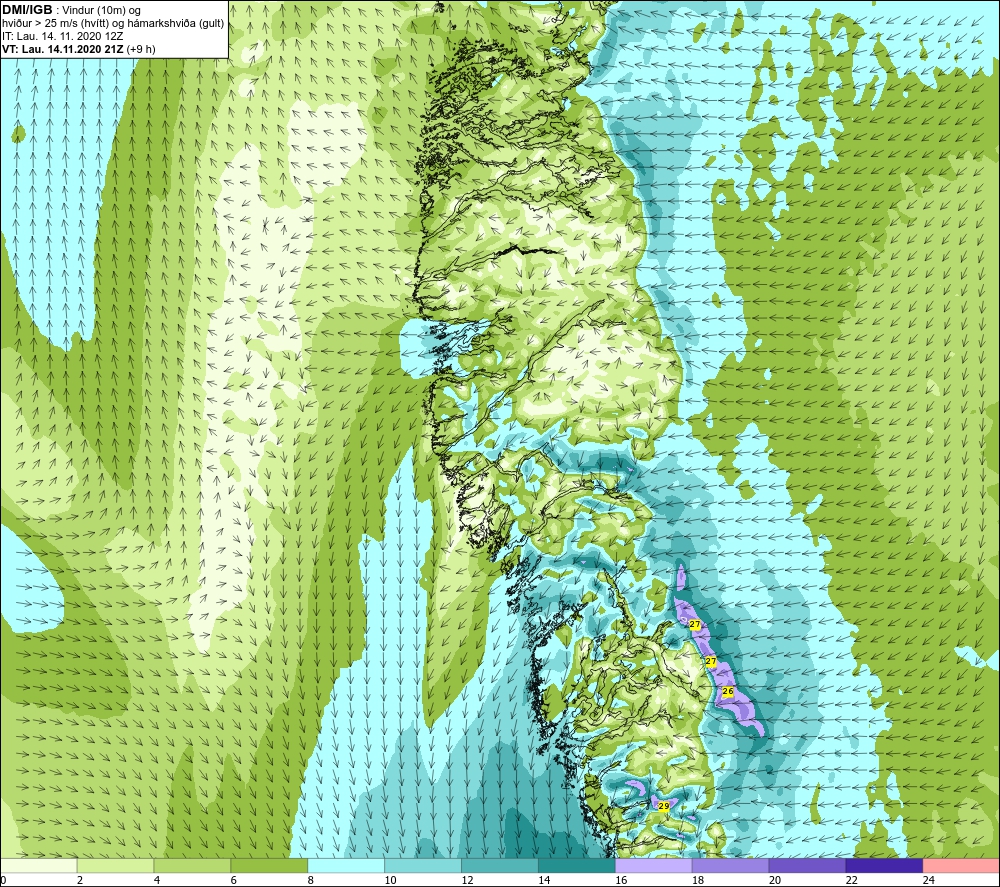Click scale number 18 on the color bar

[698, 880]
